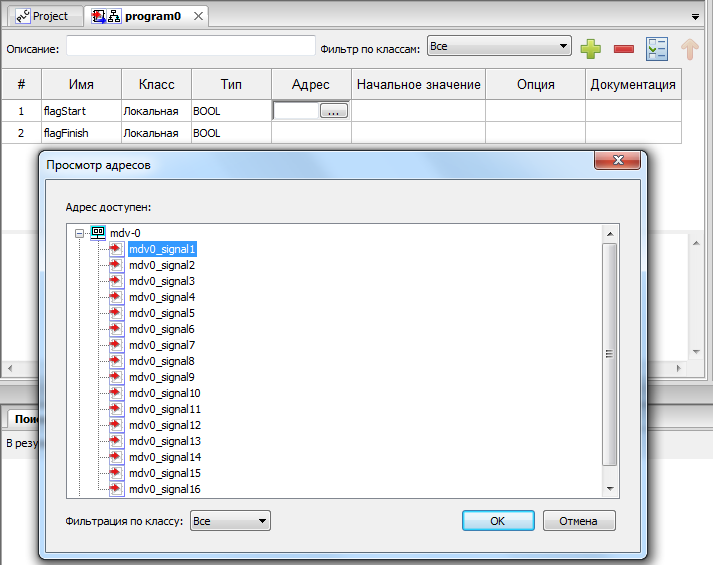Click the green plus add variable icon
This screenshot has width=713, height=565.
point(590,47)
